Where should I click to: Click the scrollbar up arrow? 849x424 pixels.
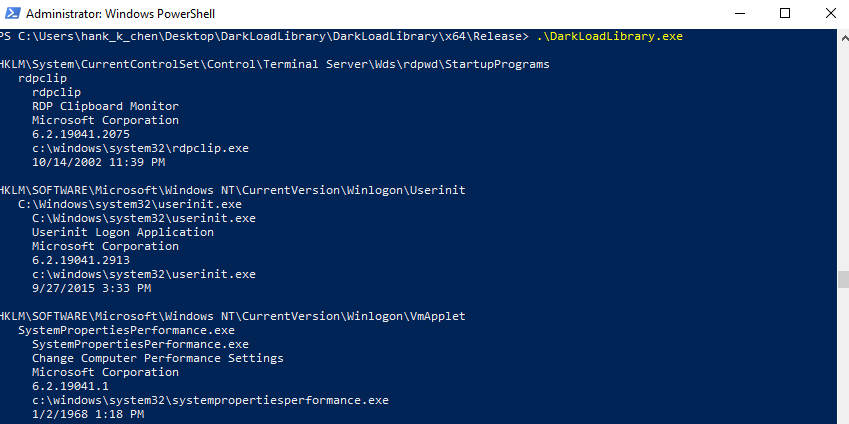(x=844, y=37)
